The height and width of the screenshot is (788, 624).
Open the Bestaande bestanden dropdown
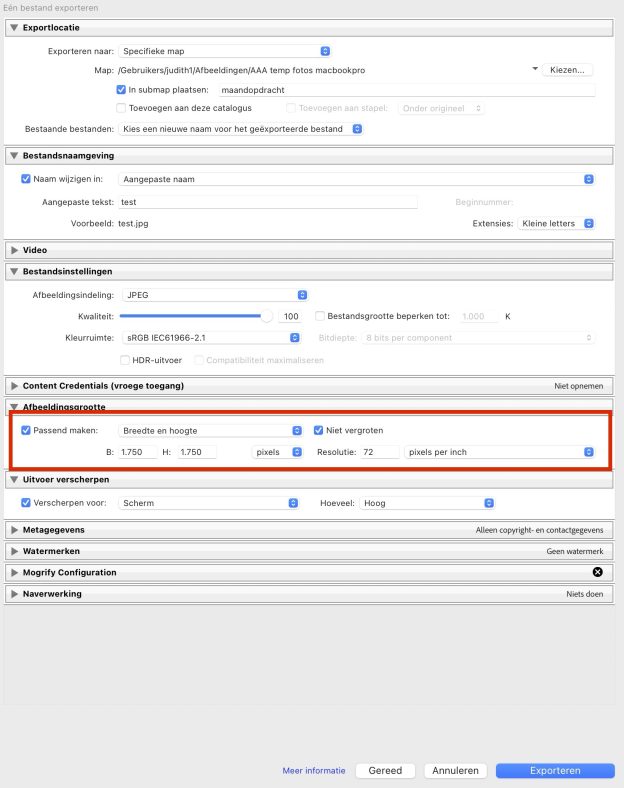(241, 129)
